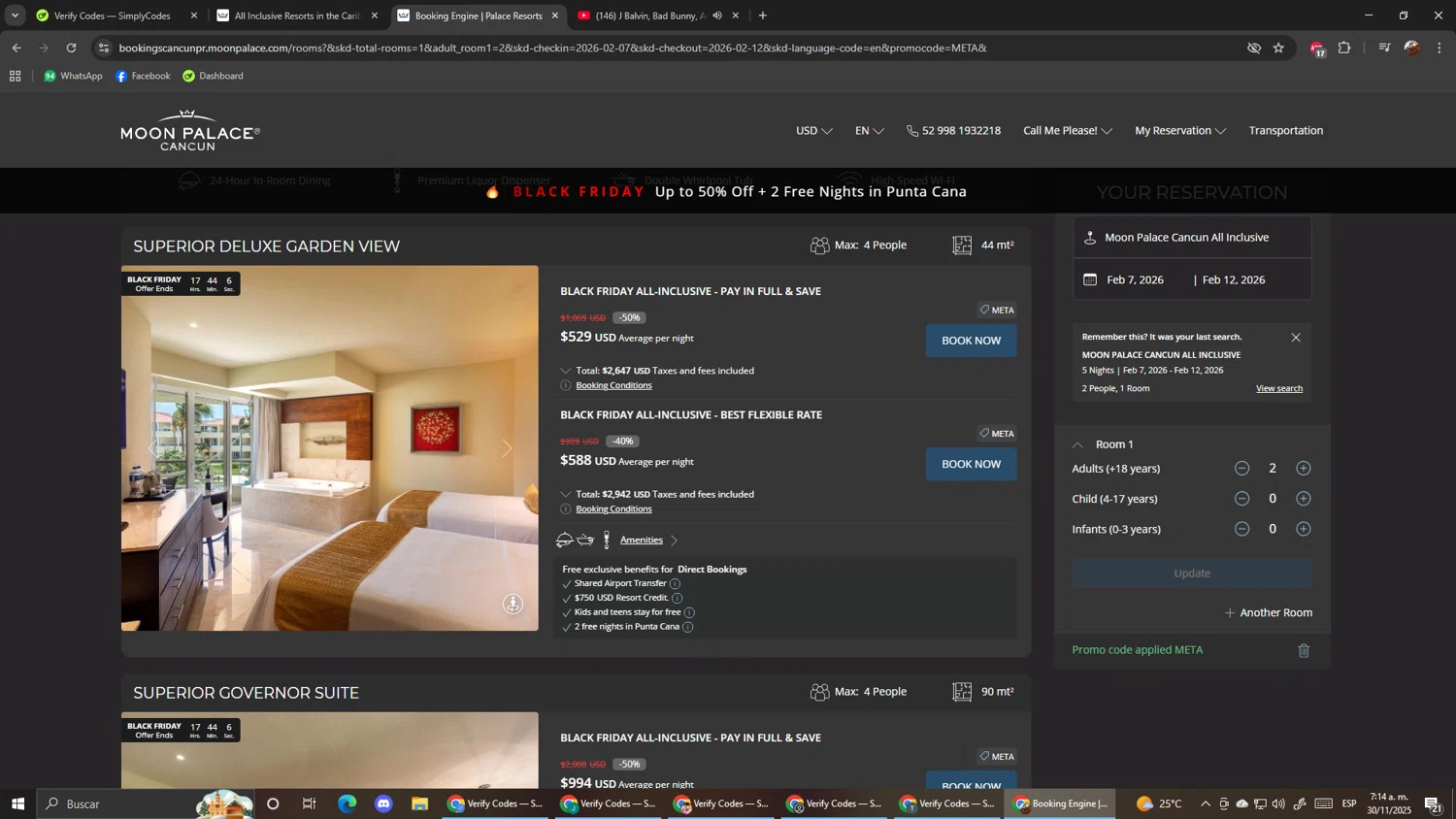Open Task View on the taskbar
This screenshot has height=819, width=1456.
(310, 803)
